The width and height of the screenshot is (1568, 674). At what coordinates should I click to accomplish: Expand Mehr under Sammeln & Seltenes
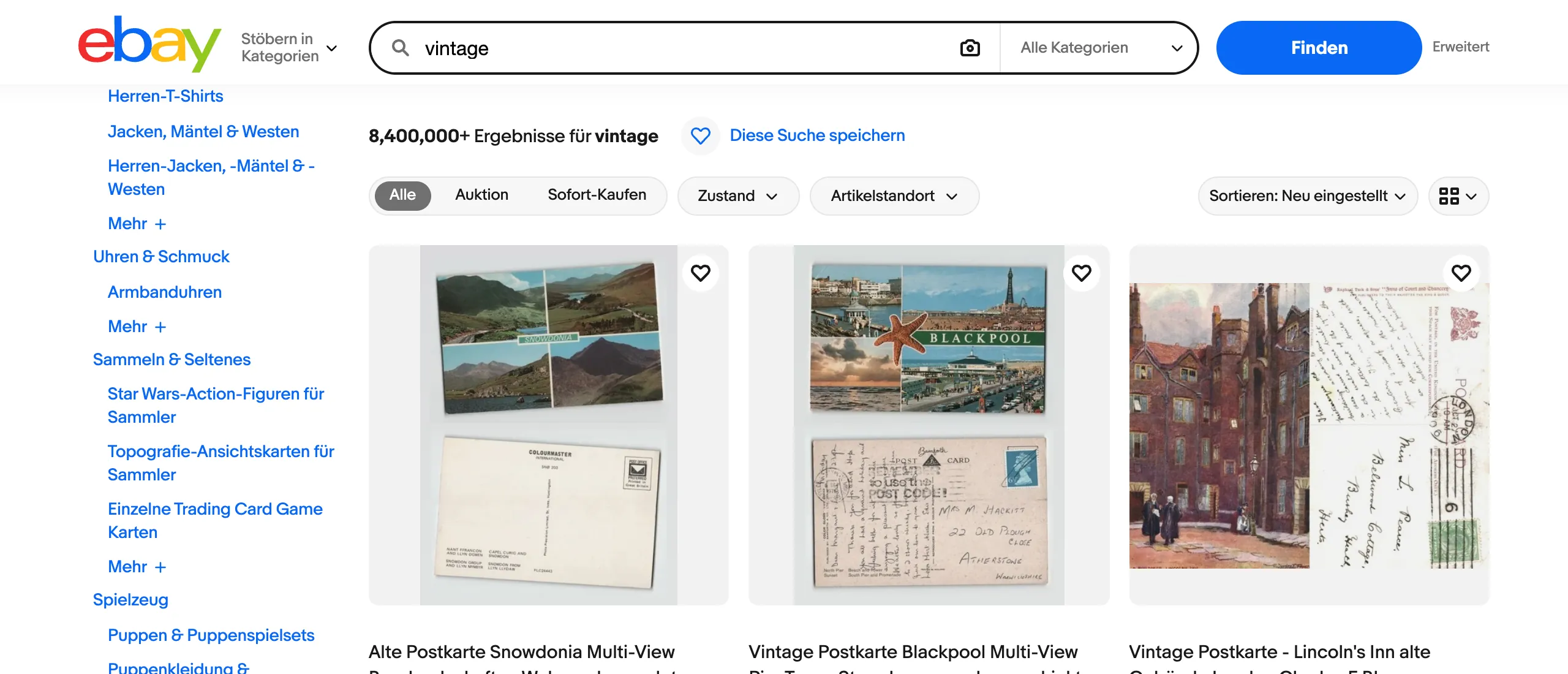[x=137, y=567]
